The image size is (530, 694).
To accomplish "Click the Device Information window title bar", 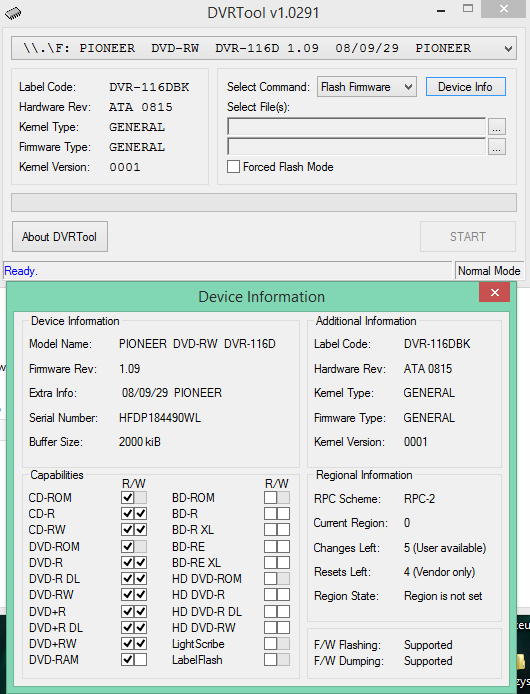I will 261,297.
